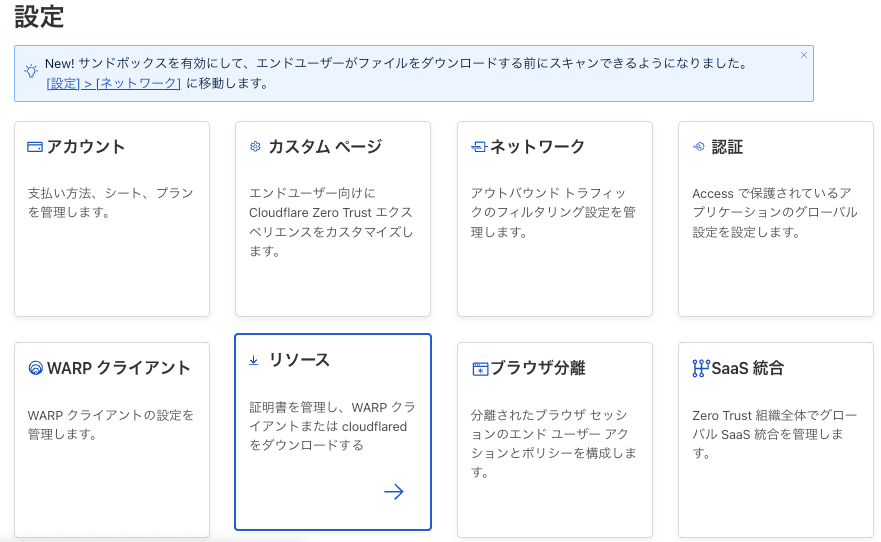Screen dimensions: 881x542
Task: Click the text 支払い方法、シート、プランを管理します
Action: pyautogui.click(x=111, y=203)
